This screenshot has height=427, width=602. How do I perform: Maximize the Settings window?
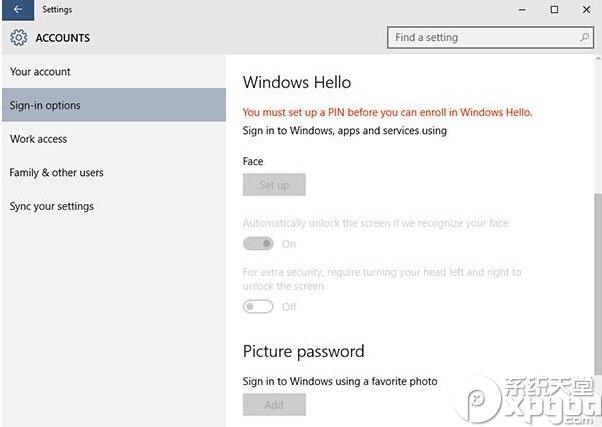point(554,9)
